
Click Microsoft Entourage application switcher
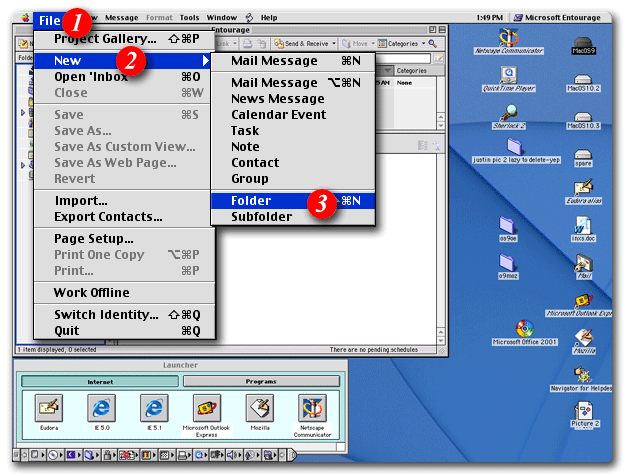[561, 18]
